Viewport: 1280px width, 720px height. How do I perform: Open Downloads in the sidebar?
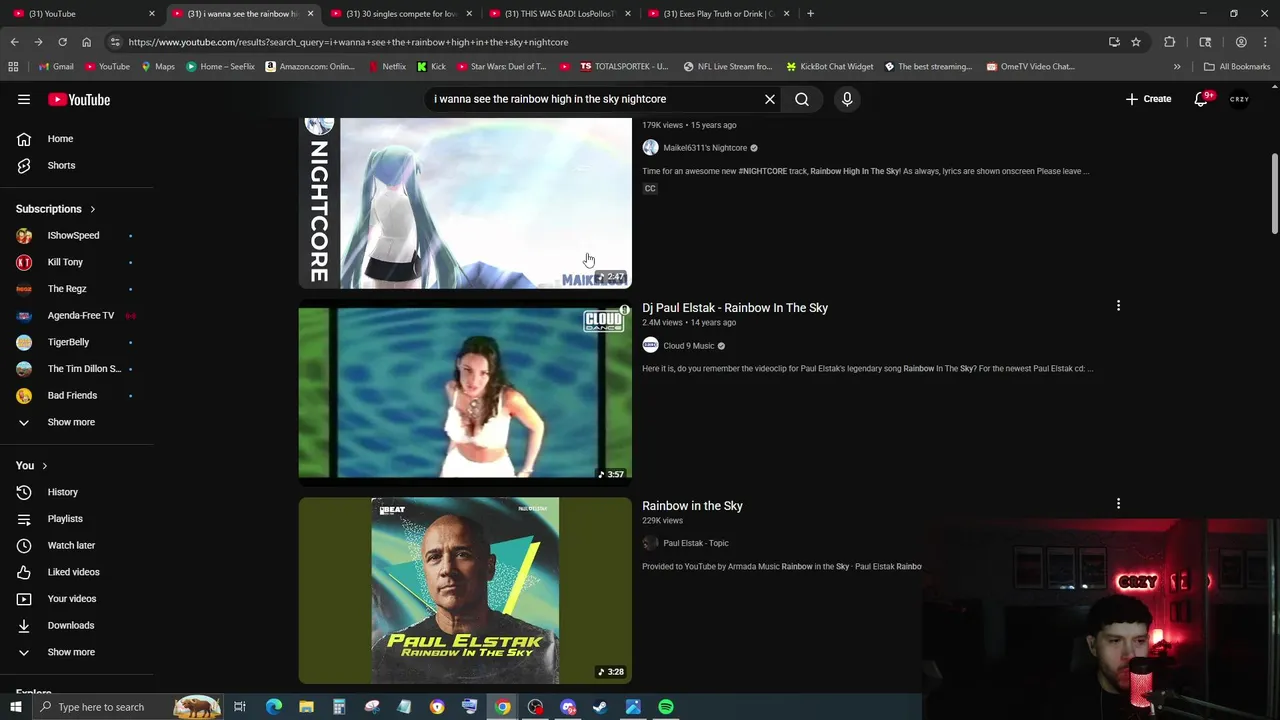70,625
